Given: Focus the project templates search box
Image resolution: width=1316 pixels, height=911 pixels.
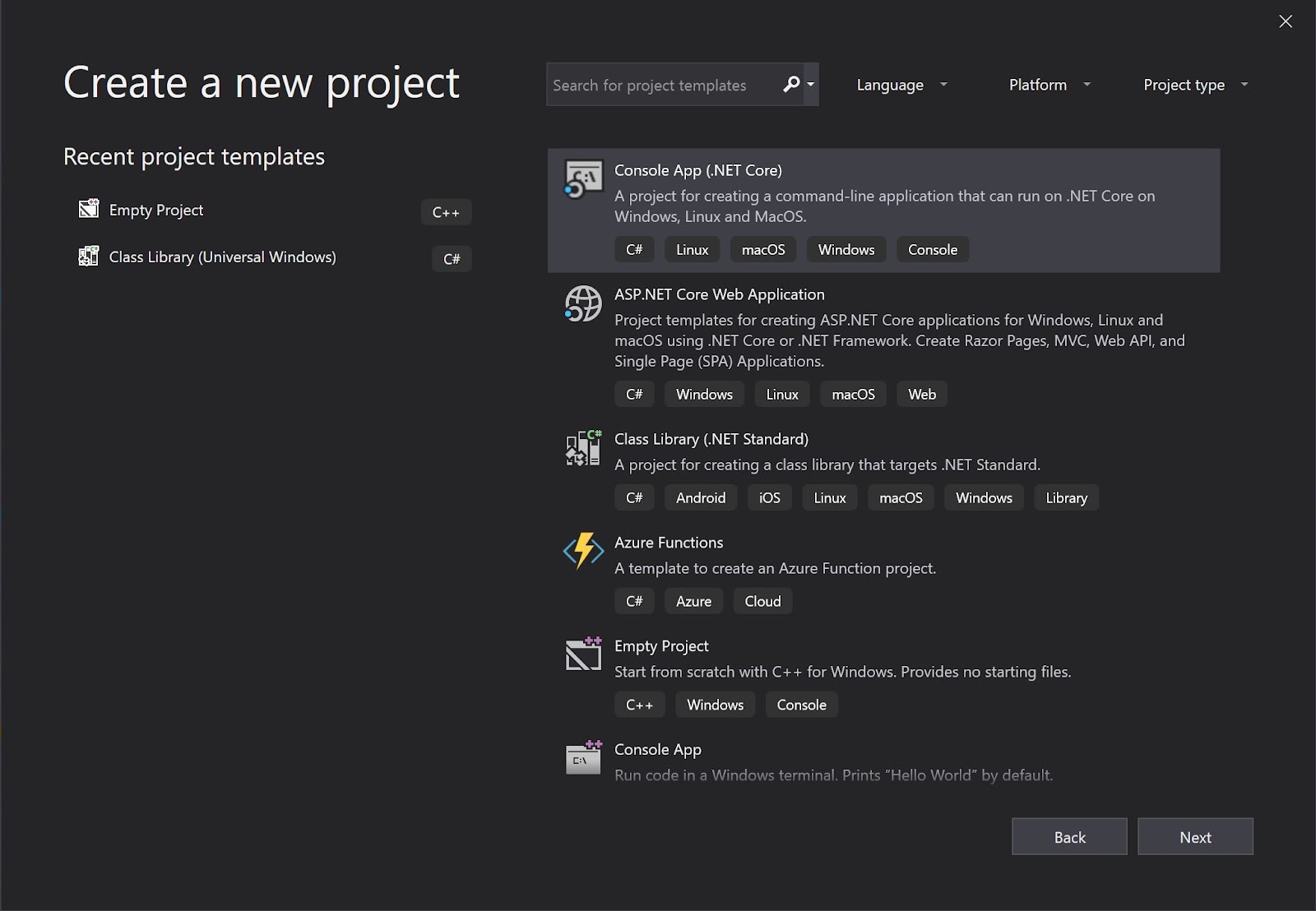Looking at the screenshot, I should pos(658,85).
